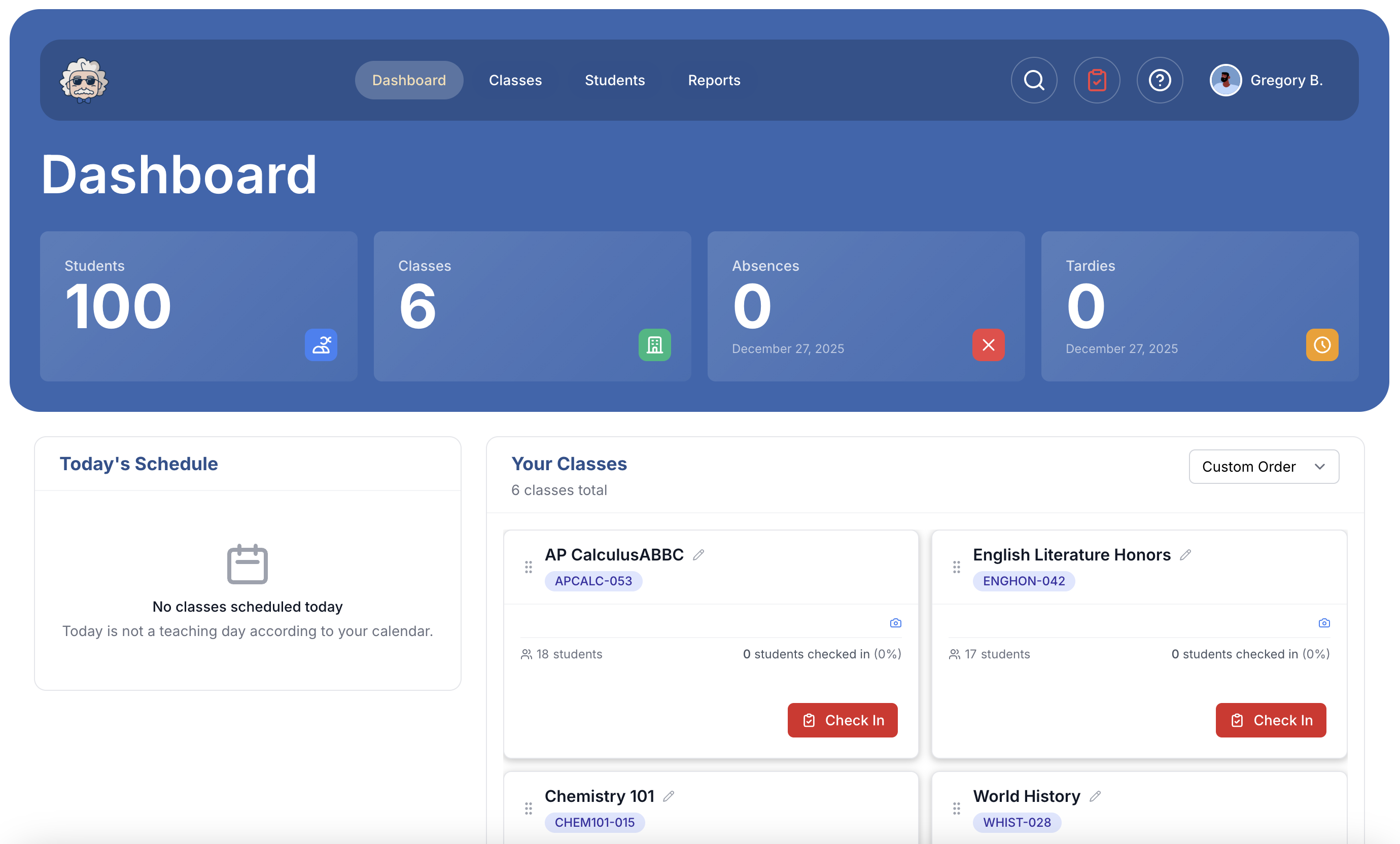Screen dimensions: 1400x844
Task: Click World History edit pencil icon
Action: coord(1096,796)
